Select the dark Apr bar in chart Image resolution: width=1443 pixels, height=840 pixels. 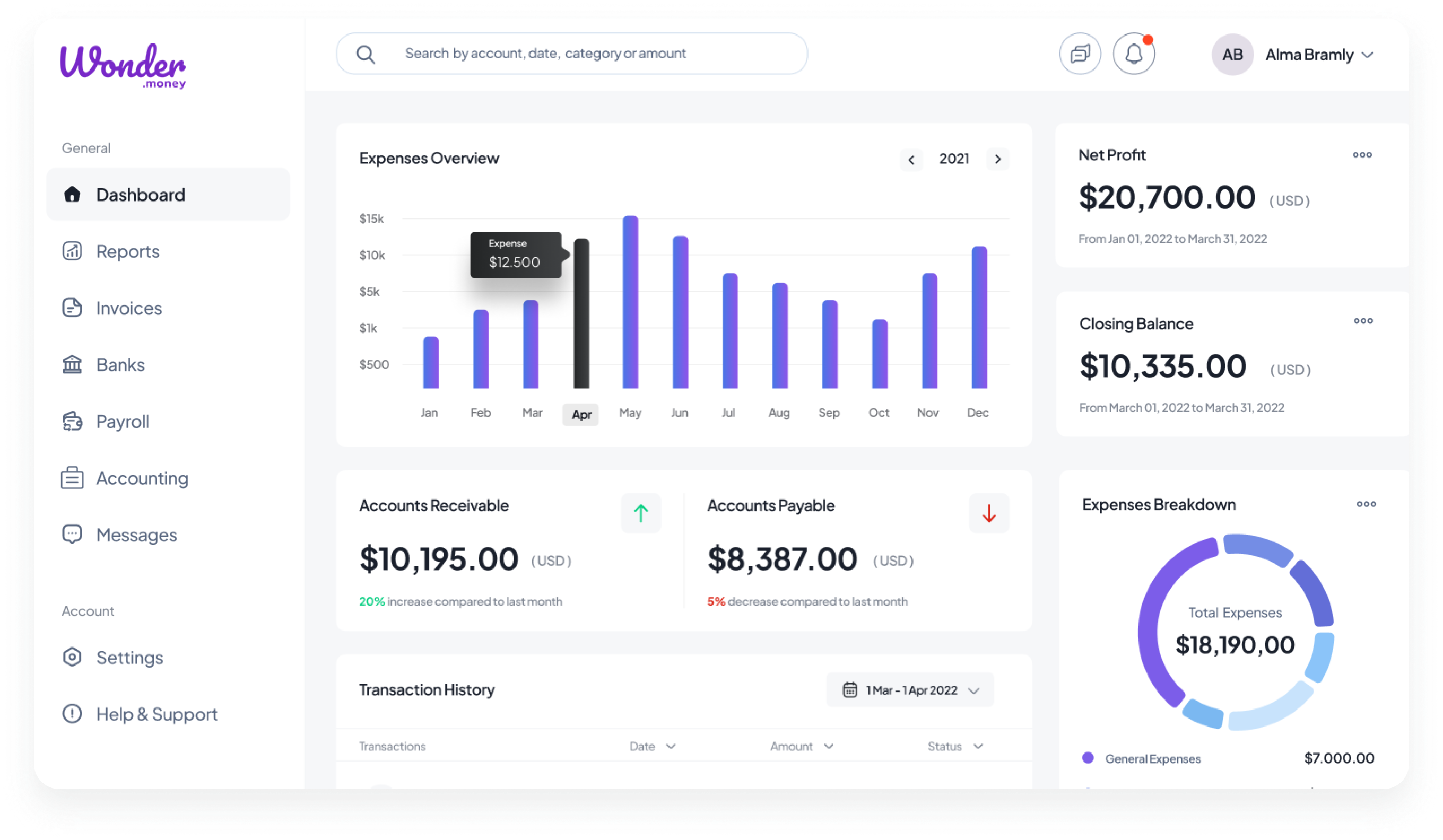click(581, 313)
